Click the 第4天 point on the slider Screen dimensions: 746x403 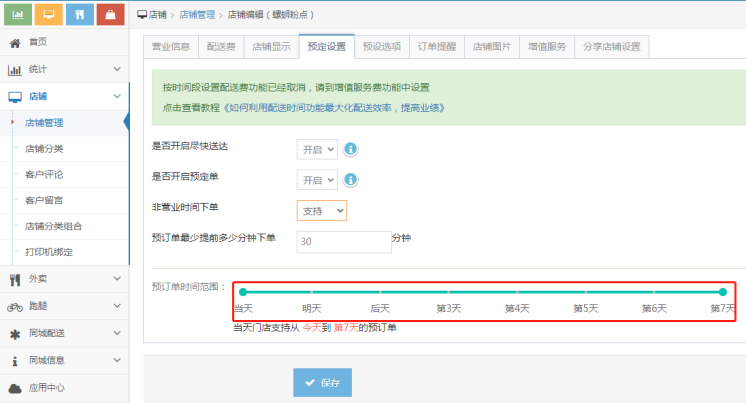(517, 292)
